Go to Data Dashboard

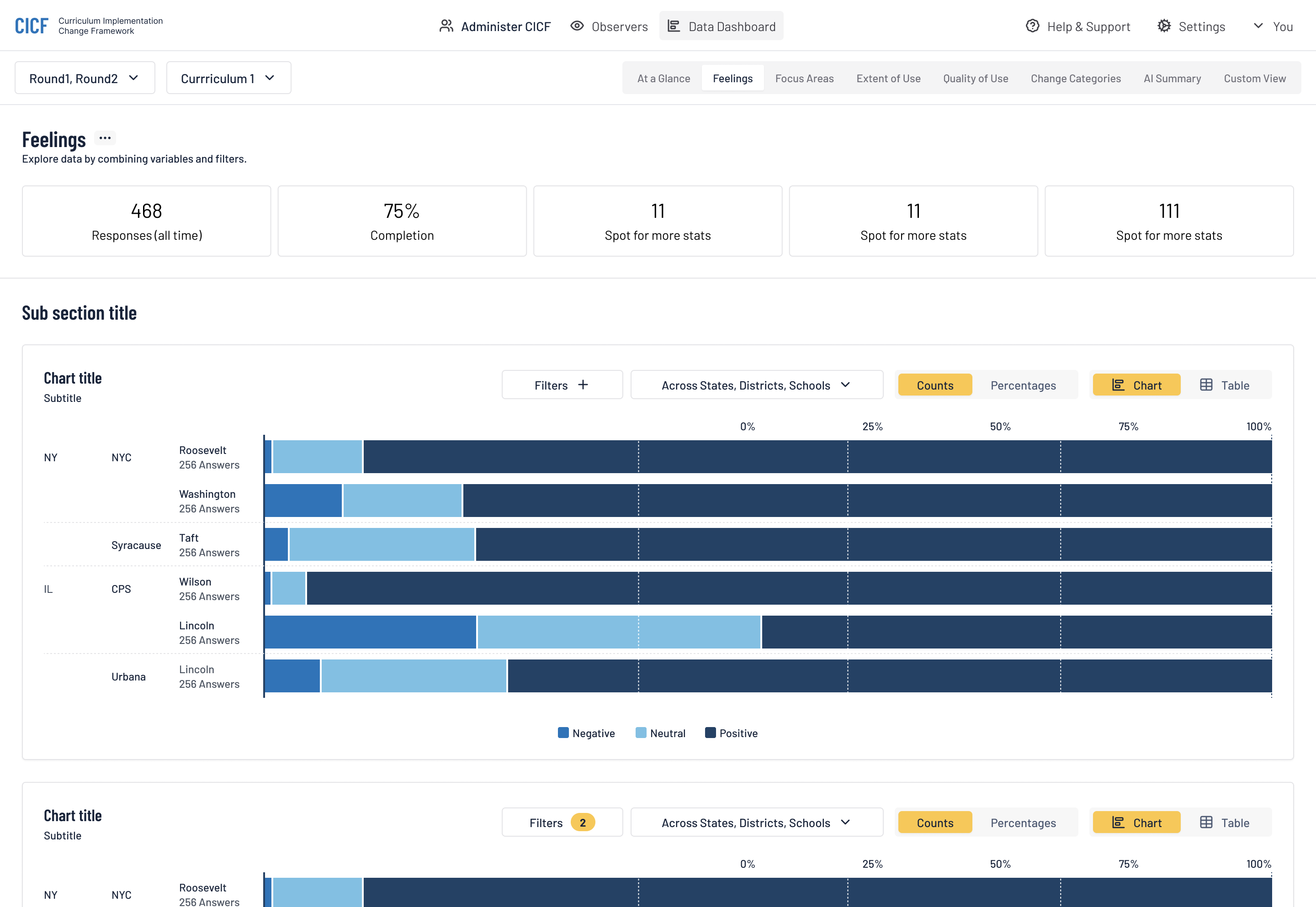[721, 26]
